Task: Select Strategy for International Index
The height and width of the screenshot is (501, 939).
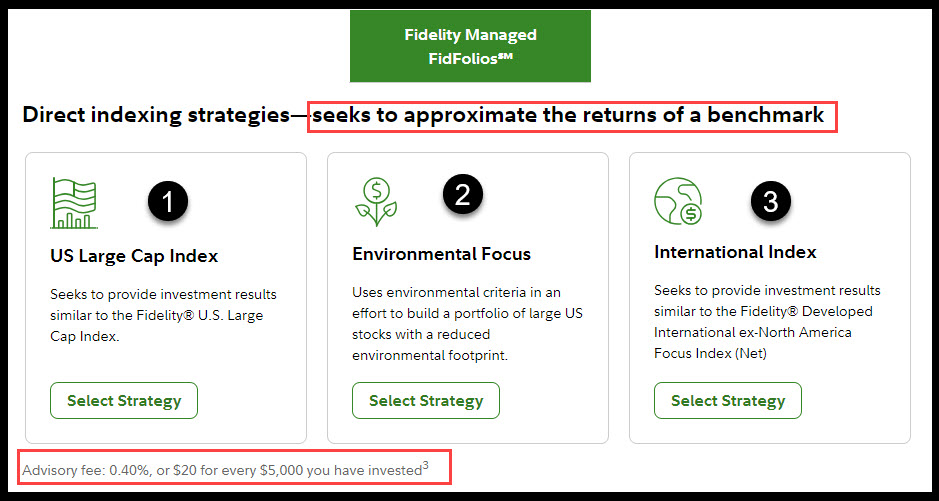Action: (728, 401)
